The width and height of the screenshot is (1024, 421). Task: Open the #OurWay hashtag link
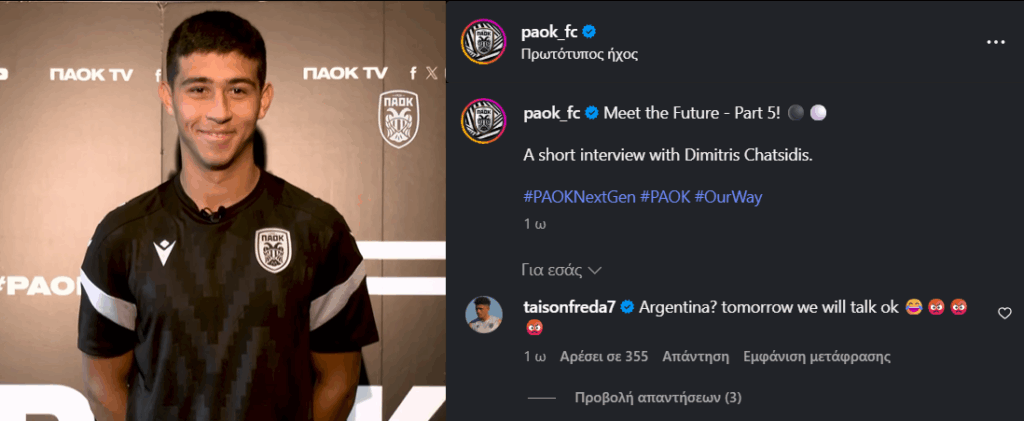[728, 197]
